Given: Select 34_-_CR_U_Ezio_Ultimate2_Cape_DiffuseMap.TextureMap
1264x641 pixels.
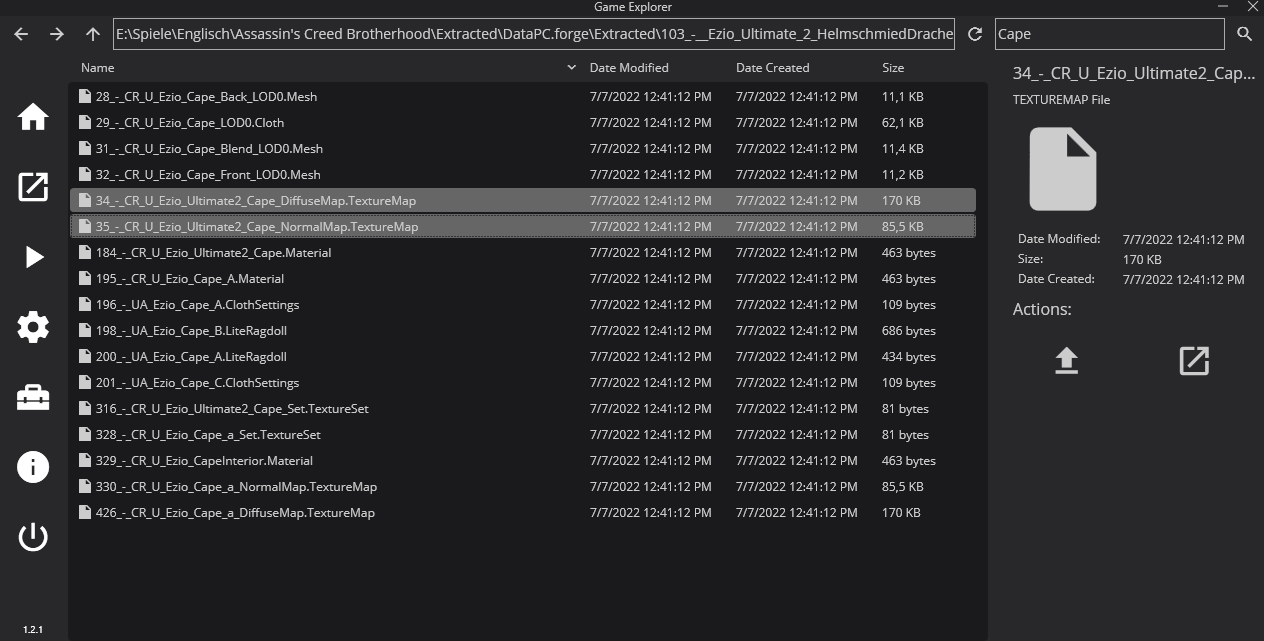Looking at the screenshot, I should (523, 201).
